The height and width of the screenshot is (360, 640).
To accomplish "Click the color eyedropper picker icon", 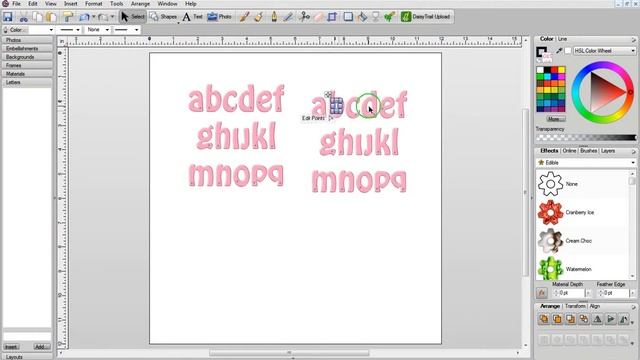I will tap(559, 51).
